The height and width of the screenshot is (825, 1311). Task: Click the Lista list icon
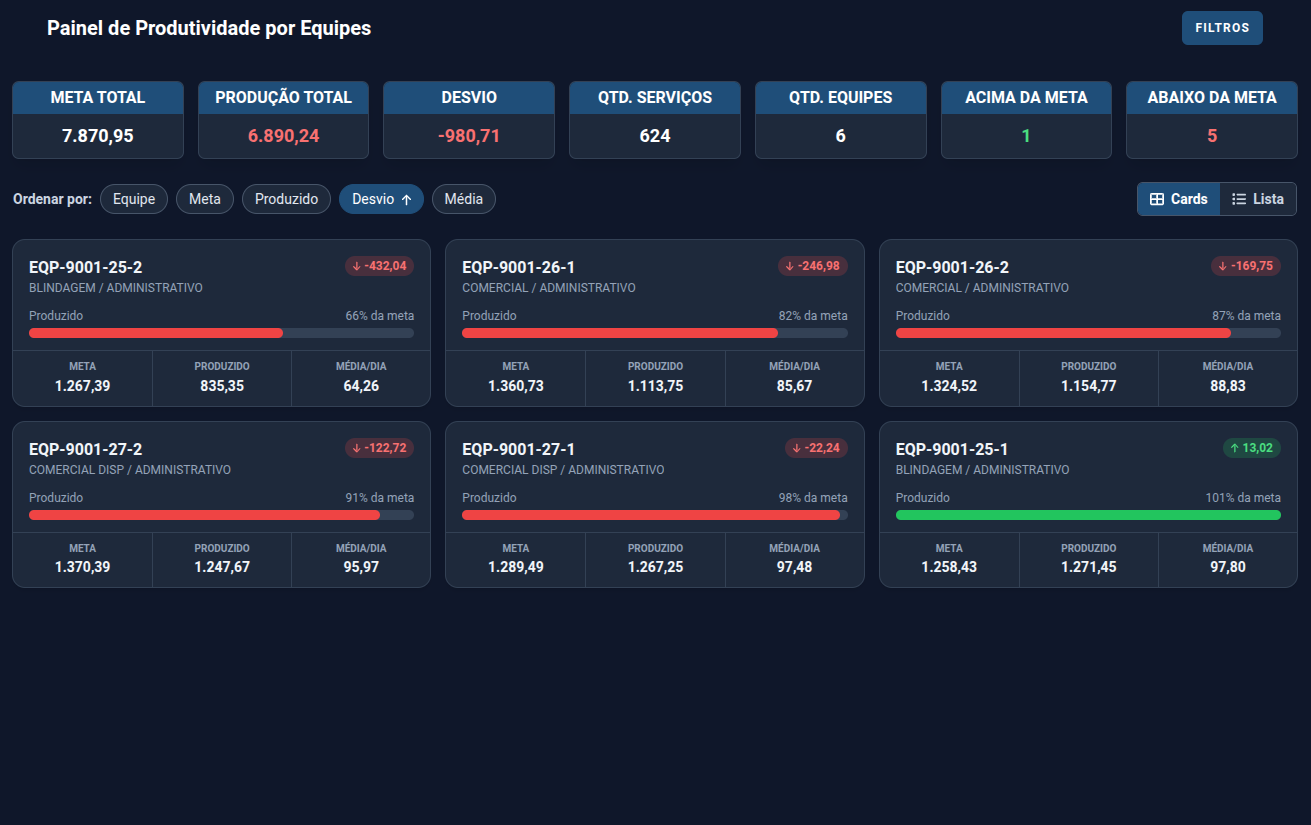(1239, 199)
